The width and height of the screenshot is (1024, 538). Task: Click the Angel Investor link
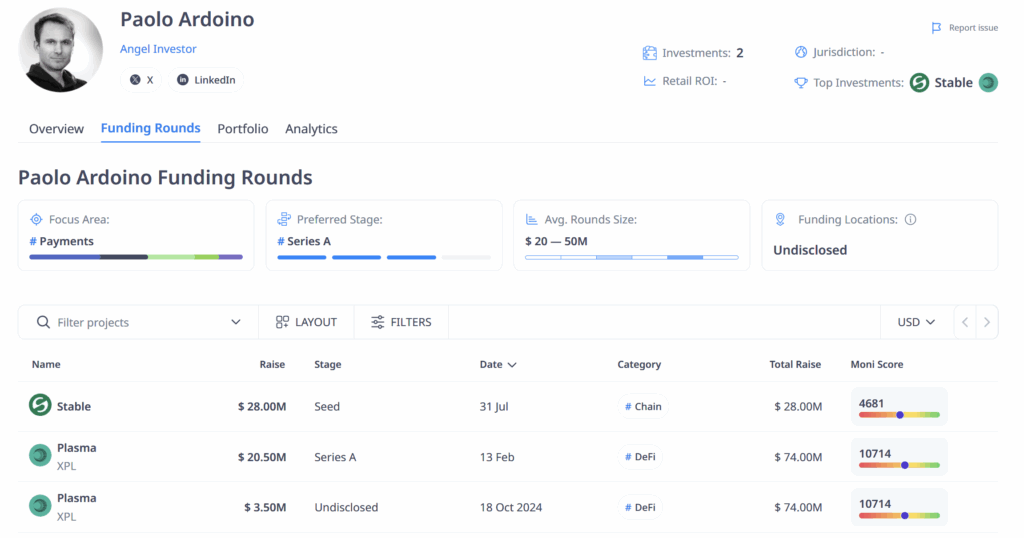click(x=158, y=49)
